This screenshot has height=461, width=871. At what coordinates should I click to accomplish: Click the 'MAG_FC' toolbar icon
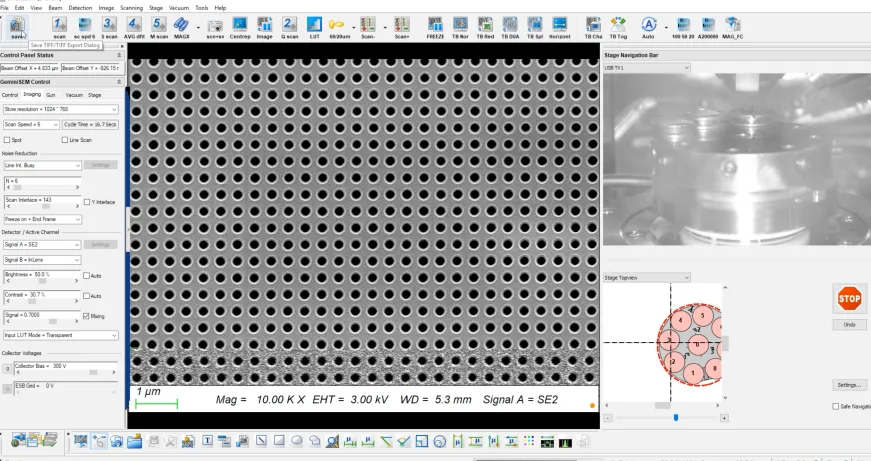(733, 27)
